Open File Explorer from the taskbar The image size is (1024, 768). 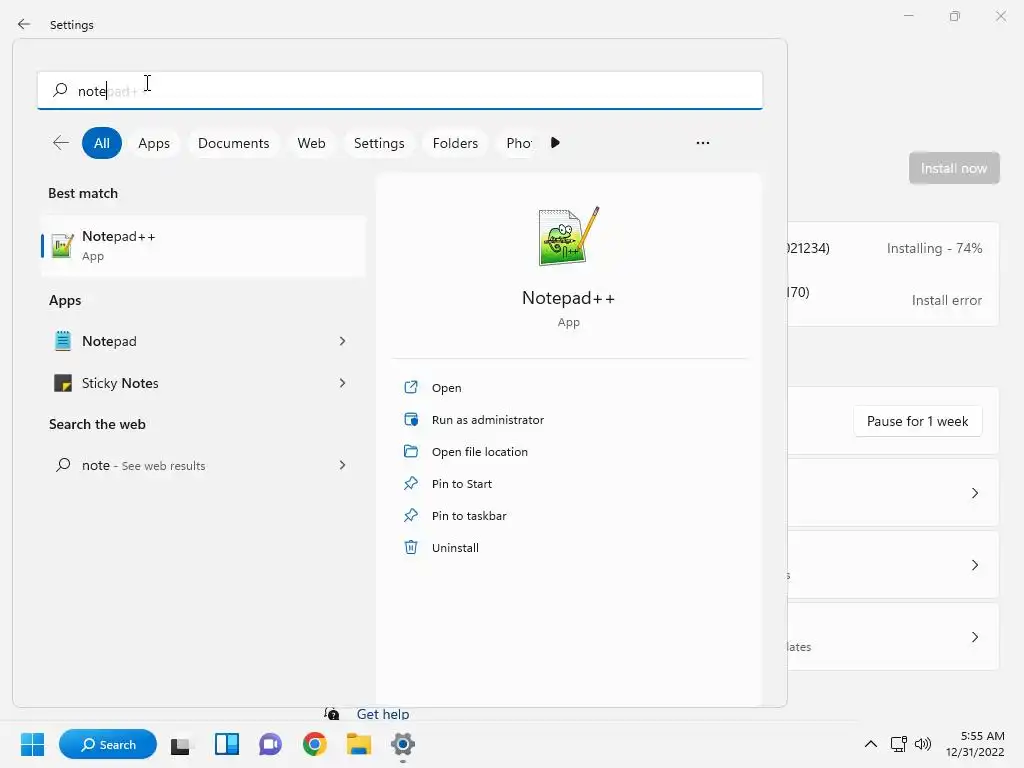point(359,744)
